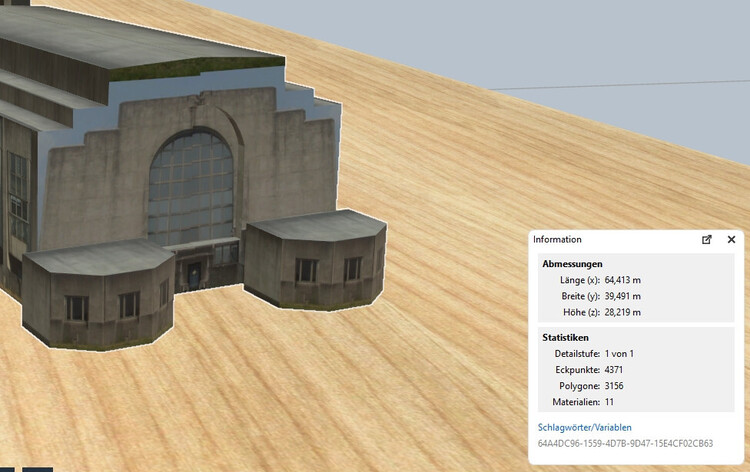Select the Materialien value 11

tap(609, 402)
